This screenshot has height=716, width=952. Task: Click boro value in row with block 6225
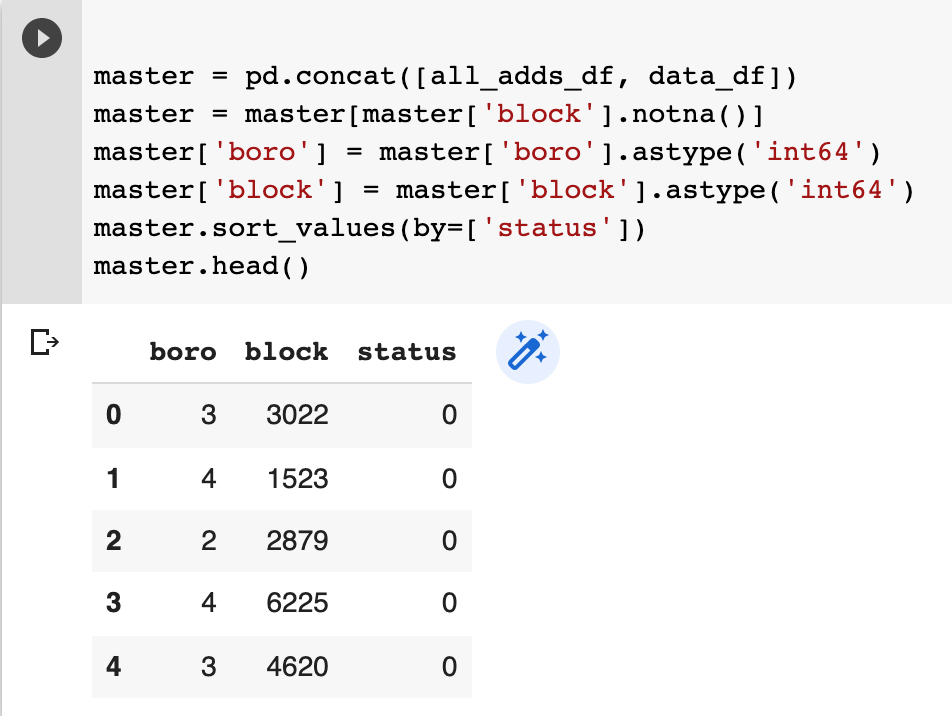click(x=209, y=603)
